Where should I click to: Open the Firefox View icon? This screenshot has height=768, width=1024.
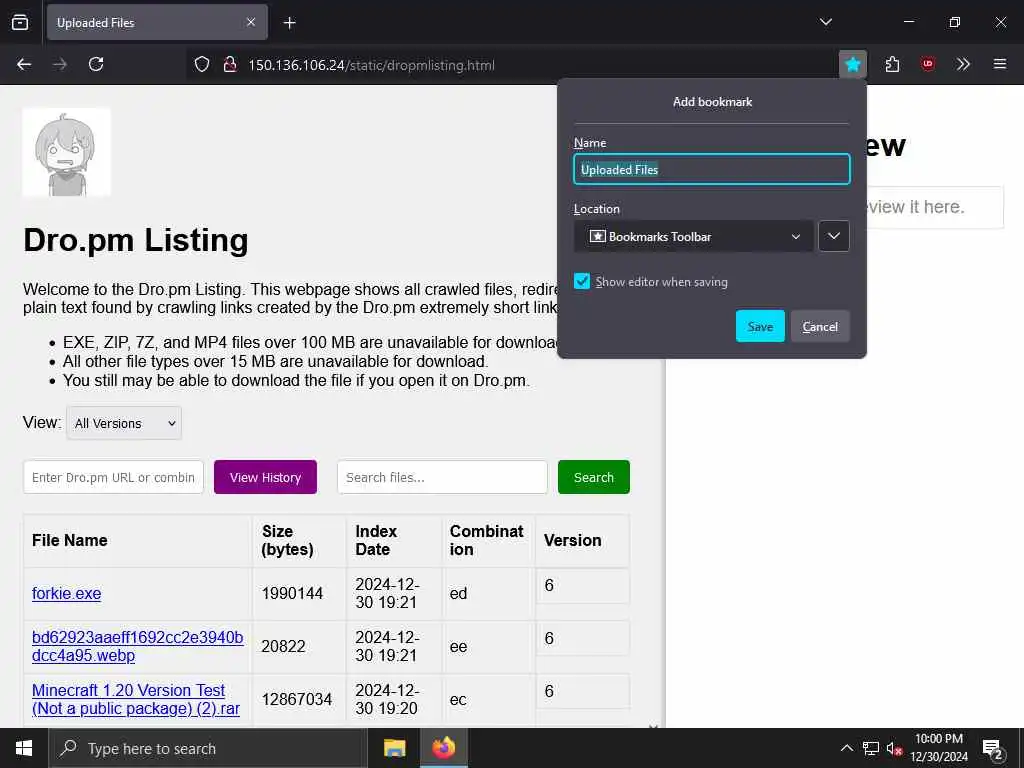pos(20,22)
